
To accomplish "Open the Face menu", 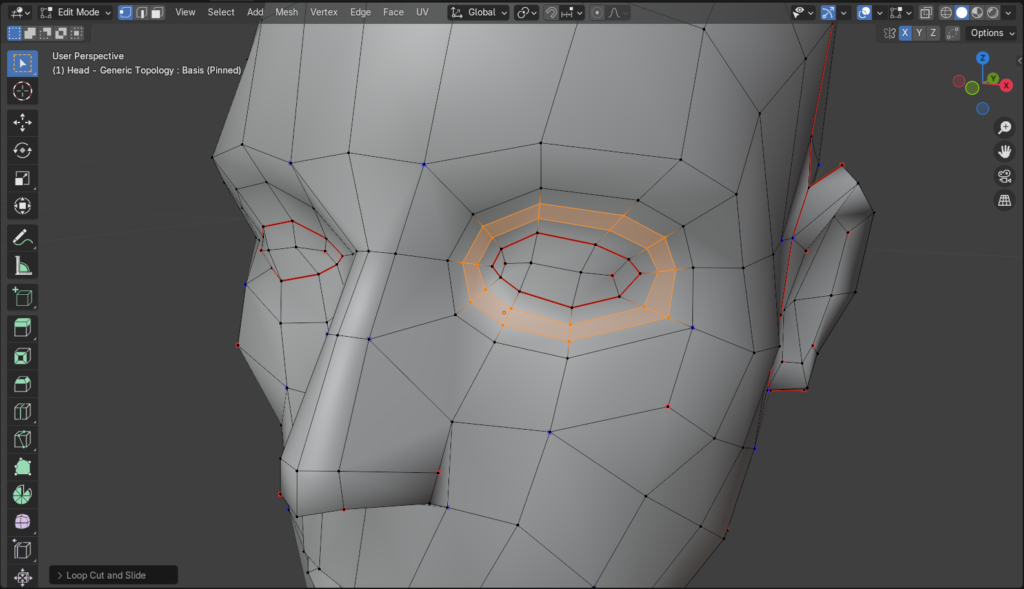I will [393, 12].
